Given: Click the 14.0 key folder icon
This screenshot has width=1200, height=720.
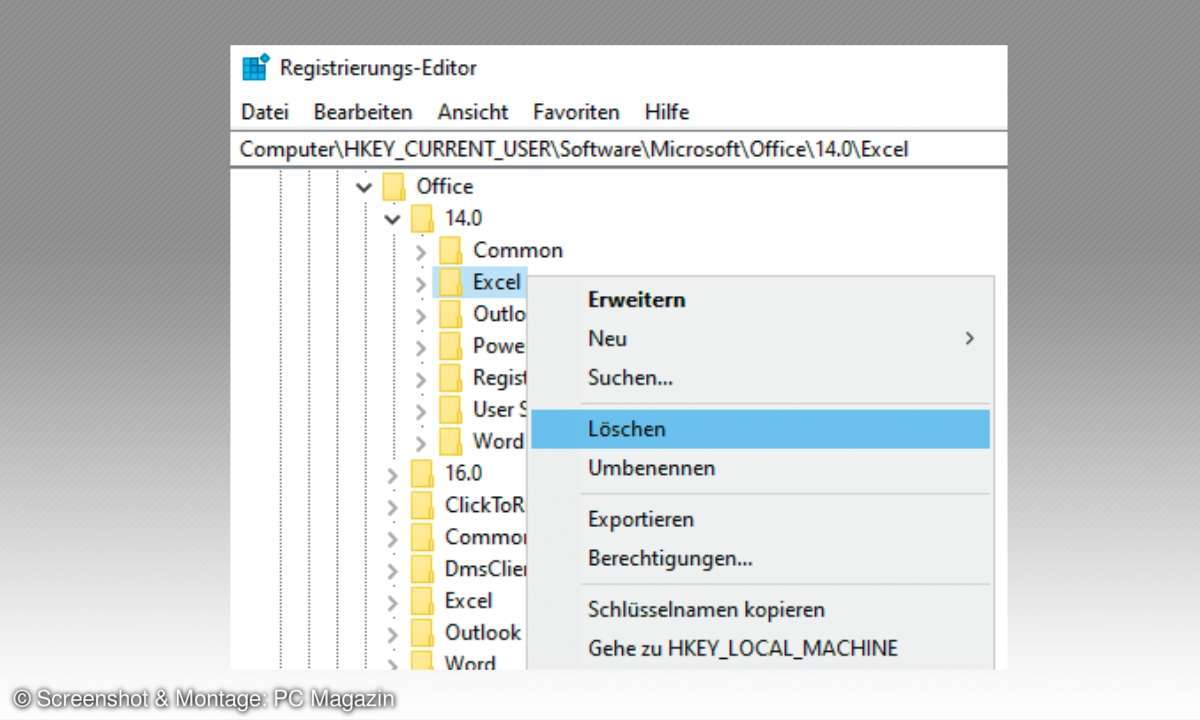Looking at the screenshot, I should (x=422, y=218).
